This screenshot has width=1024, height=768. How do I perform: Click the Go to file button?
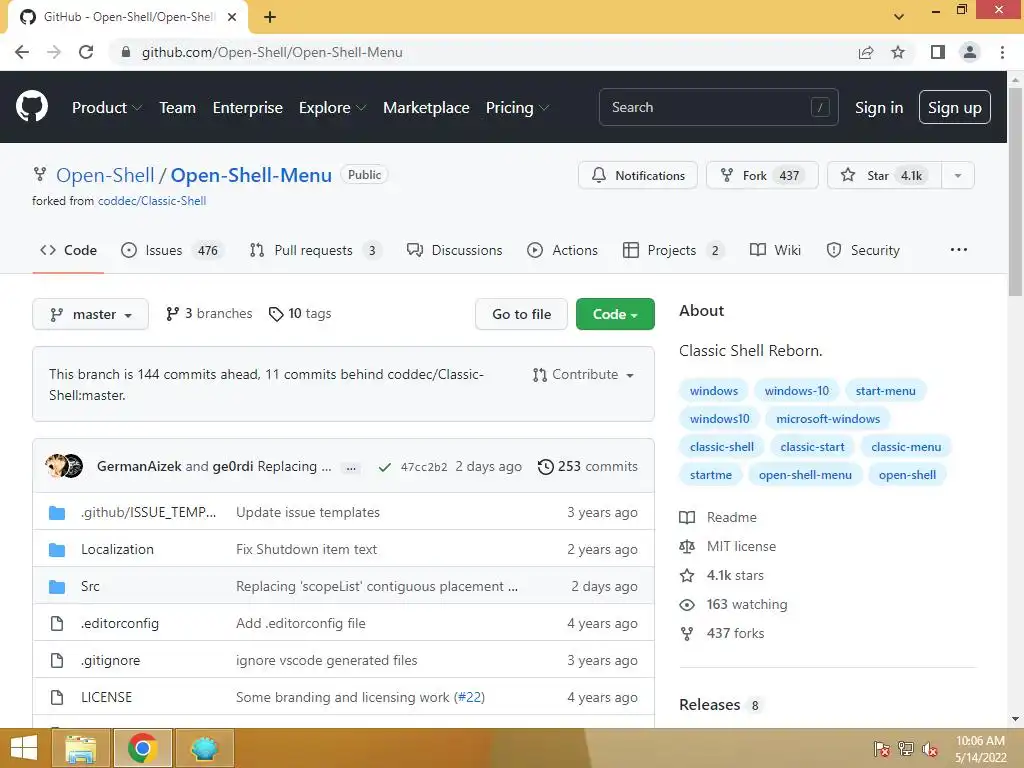521,314
